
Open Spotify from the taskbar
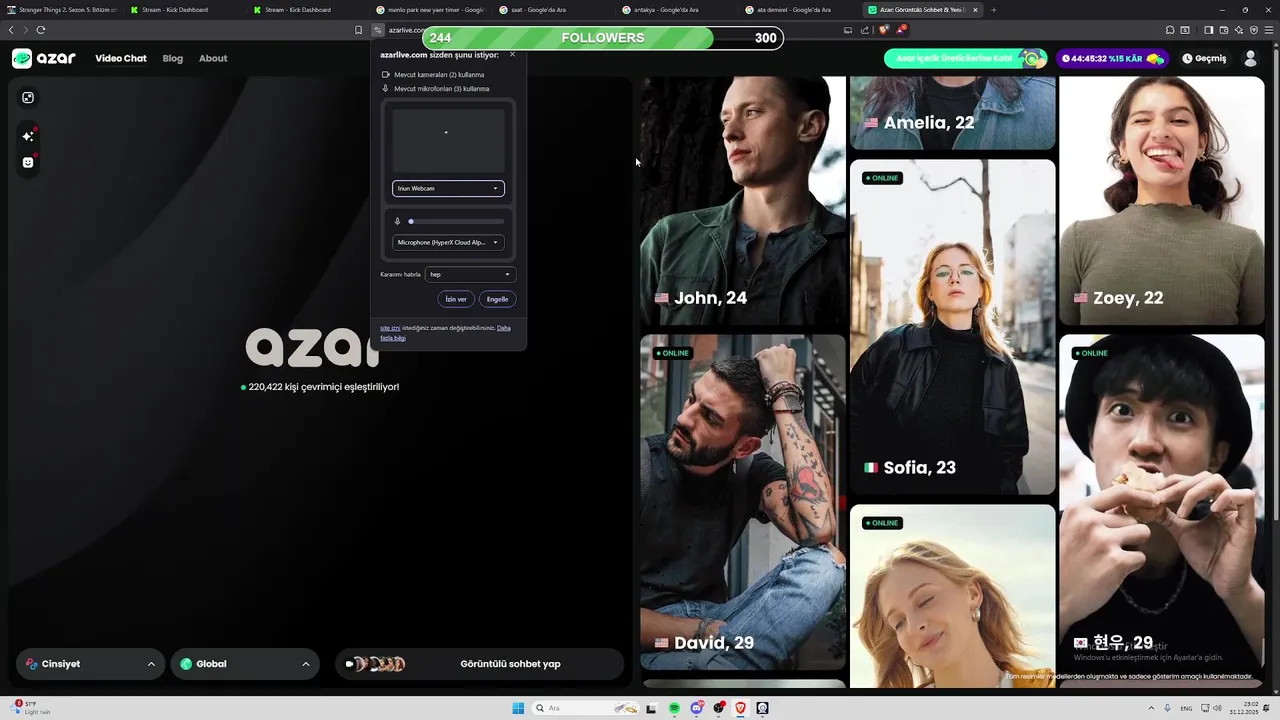(x=675, y=708)
